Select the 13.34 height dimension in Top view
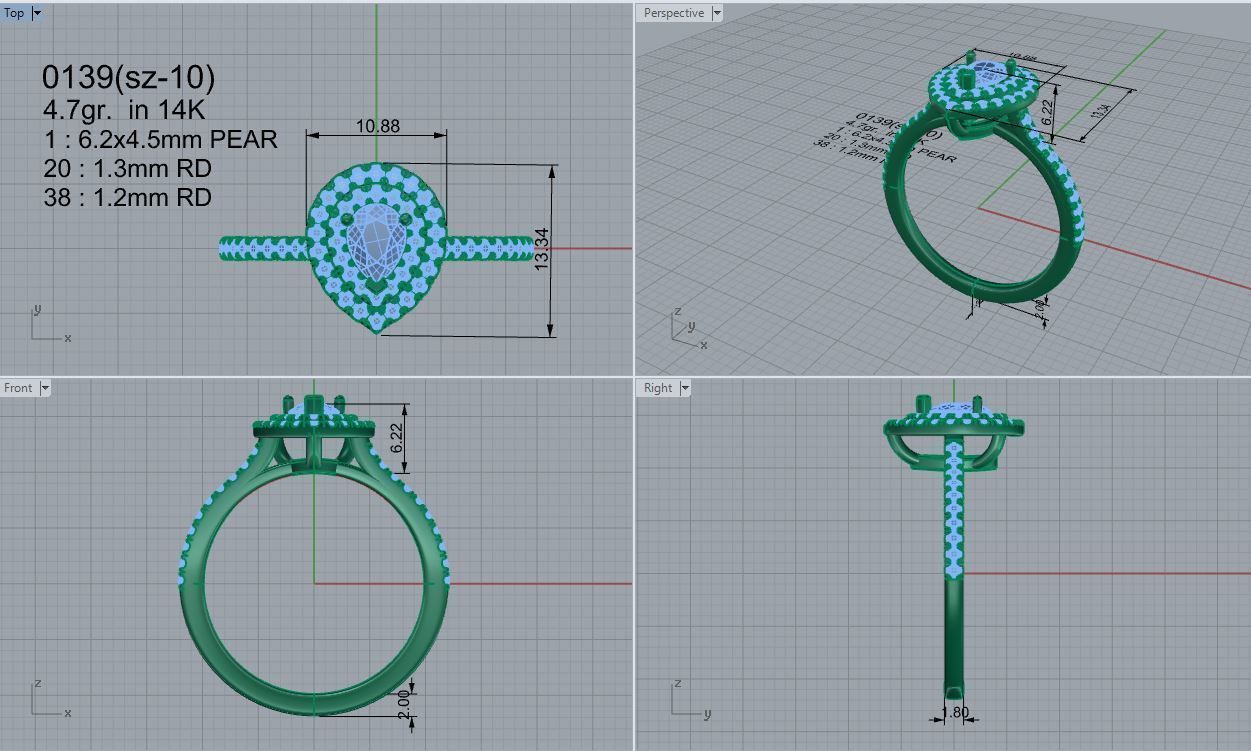 541,248
